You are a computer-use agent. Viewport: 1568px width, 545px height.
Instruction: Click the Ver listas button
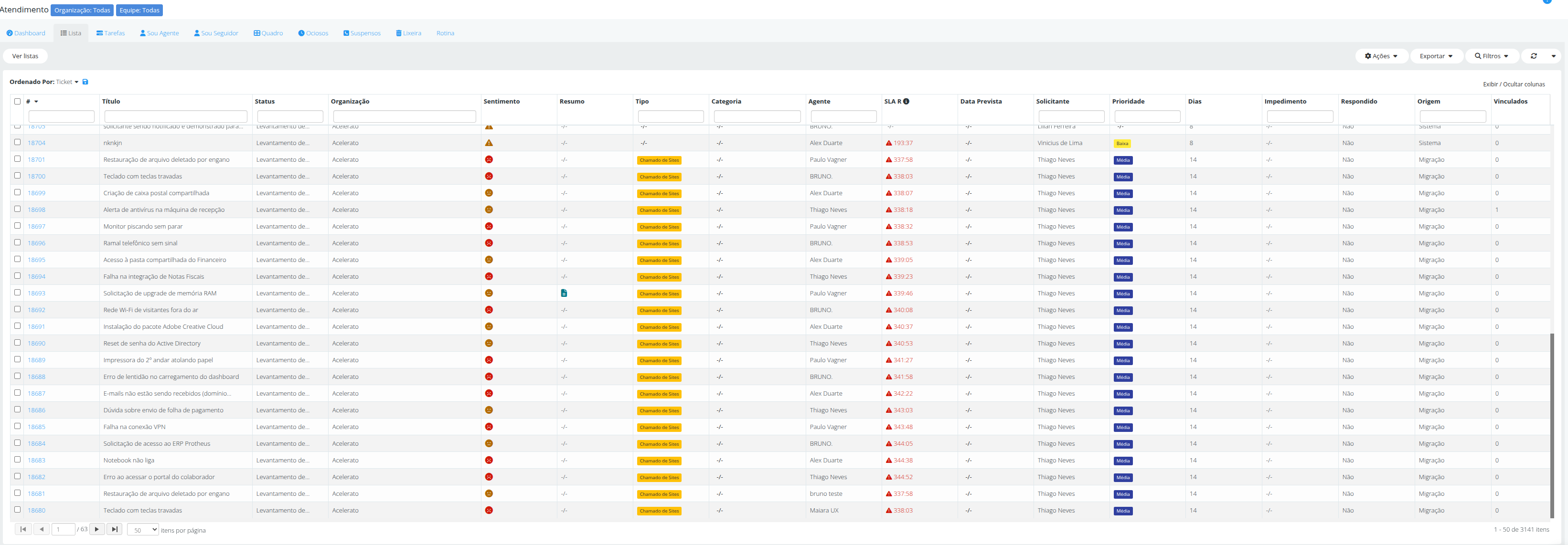click(26, 56)
